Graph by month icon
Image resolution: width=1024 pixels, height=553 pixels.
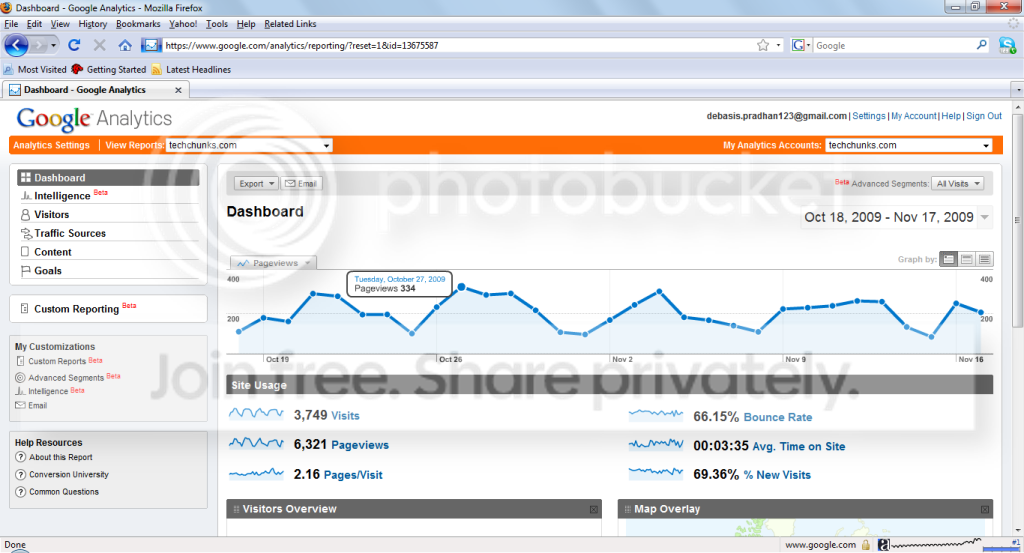coord(984,259)
